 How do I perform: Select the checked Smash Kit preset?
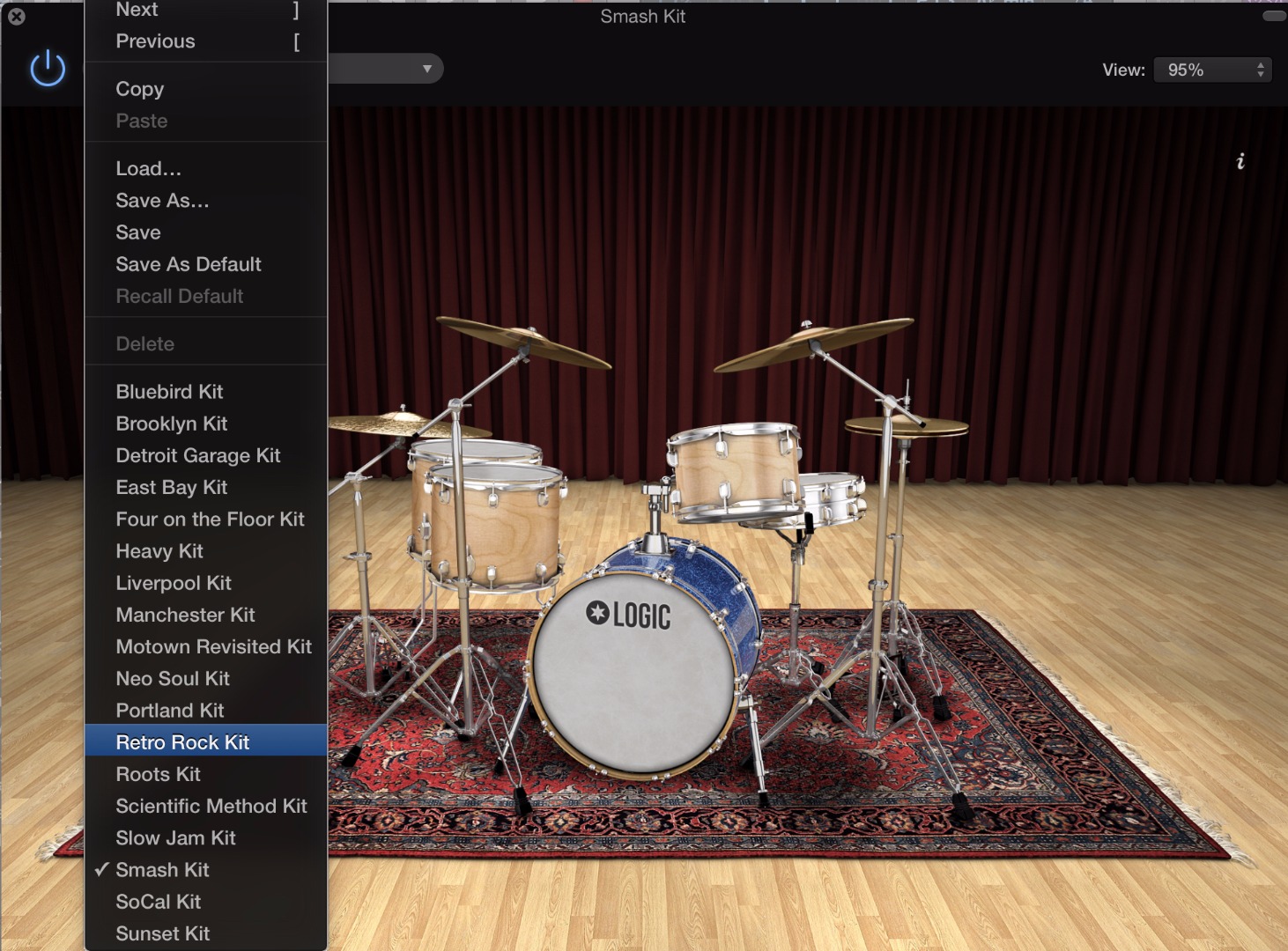pos(206,870)
